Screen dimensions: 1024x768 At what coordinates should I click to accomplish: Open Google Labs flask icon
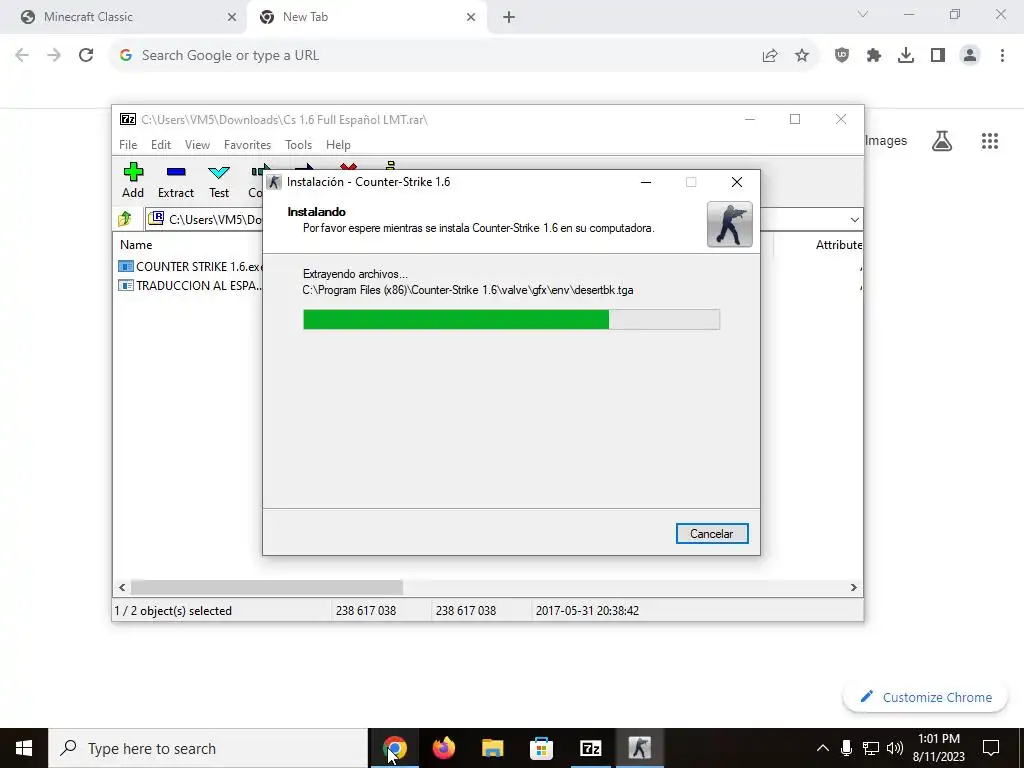[x=942, y=140]
